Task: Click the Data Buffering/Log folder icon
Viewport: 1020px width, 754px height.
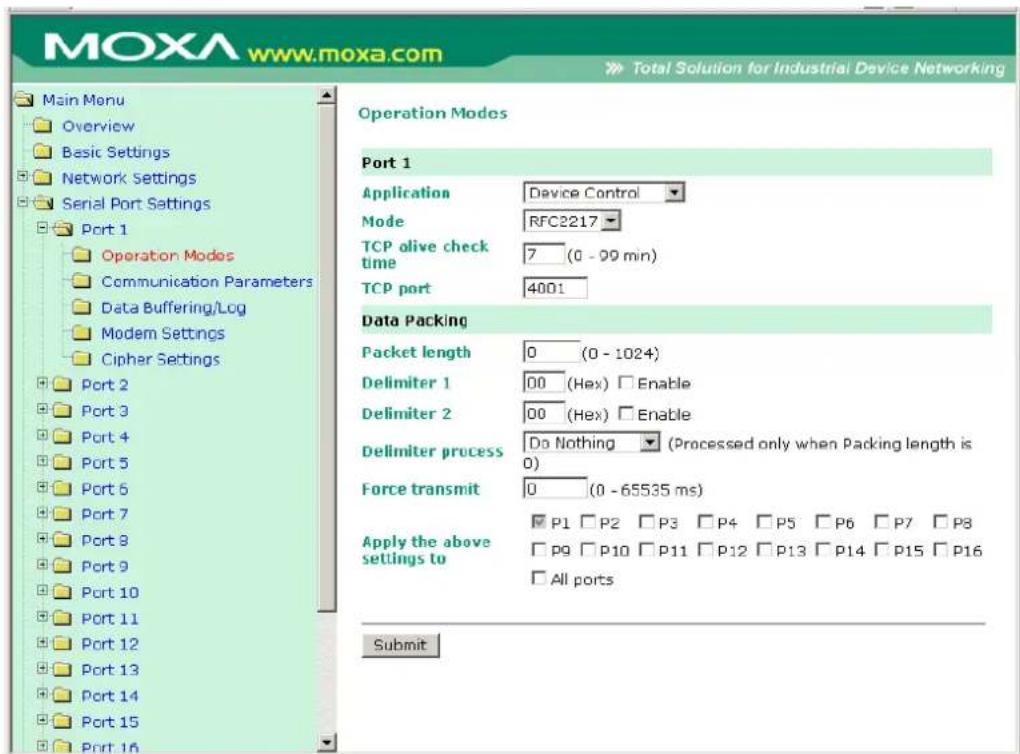Action: click(81, 307)
